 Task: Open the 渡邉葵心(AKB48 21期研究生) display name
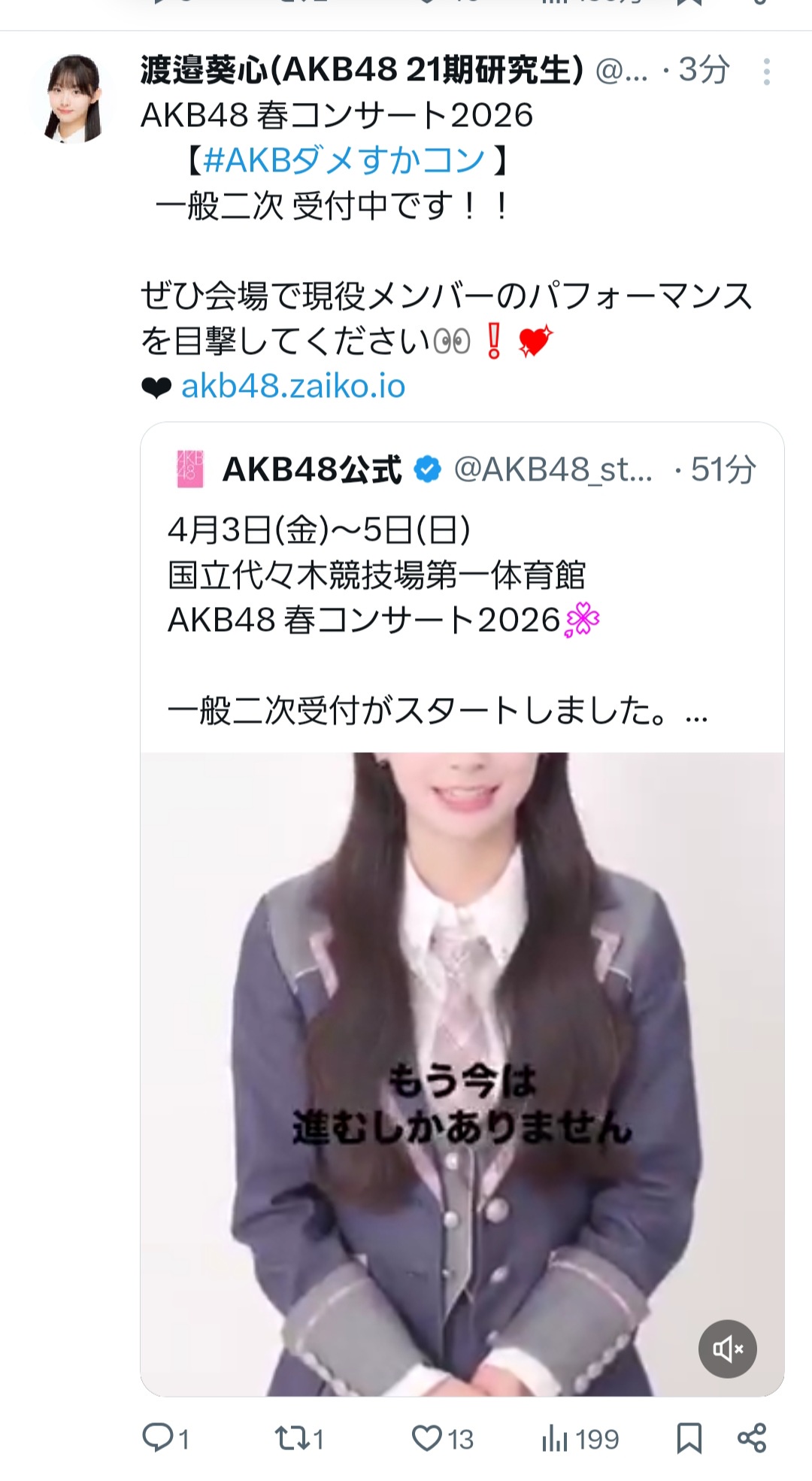[x=362, y=71]
